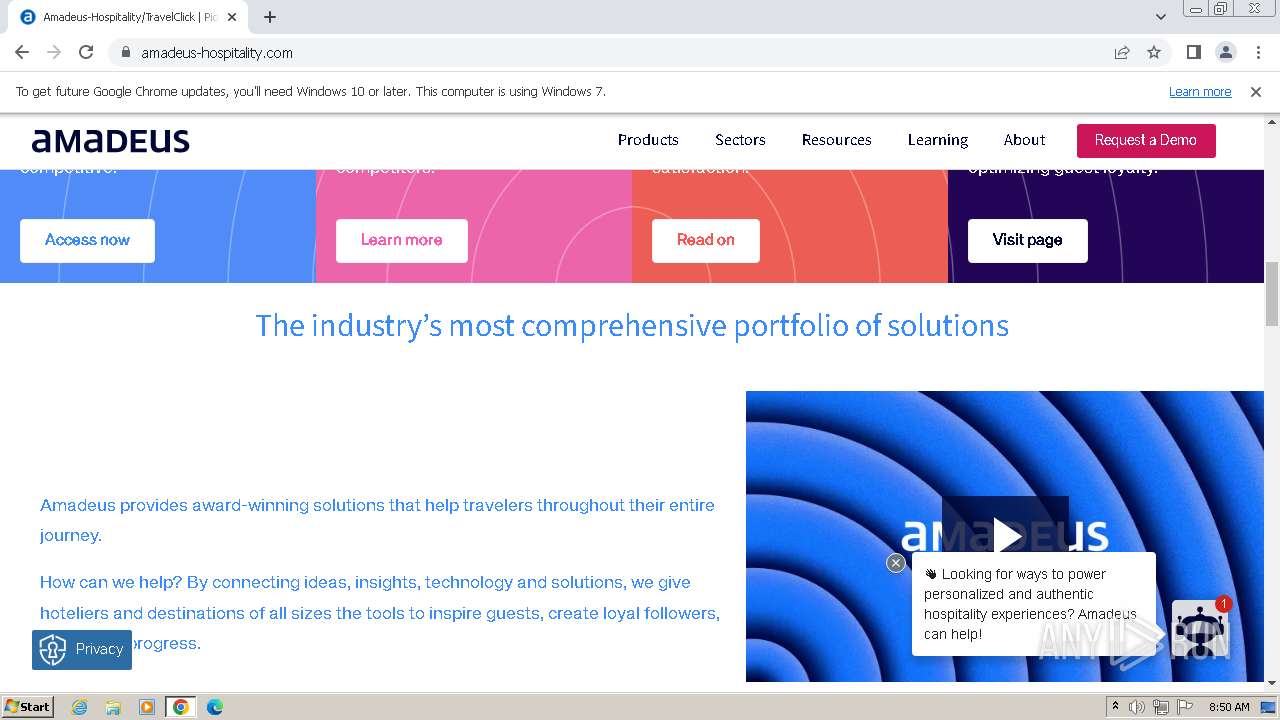The width and height of the screenshot is (1280, 720).
Task: Play the Amadeus video
Action: pyautogui.click(x=1005, y=536)
